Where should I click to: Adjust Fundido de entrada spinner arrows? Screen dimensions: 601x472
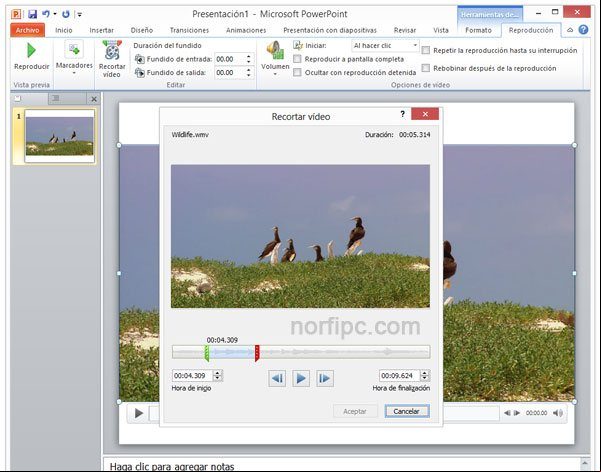pos(249,59)
